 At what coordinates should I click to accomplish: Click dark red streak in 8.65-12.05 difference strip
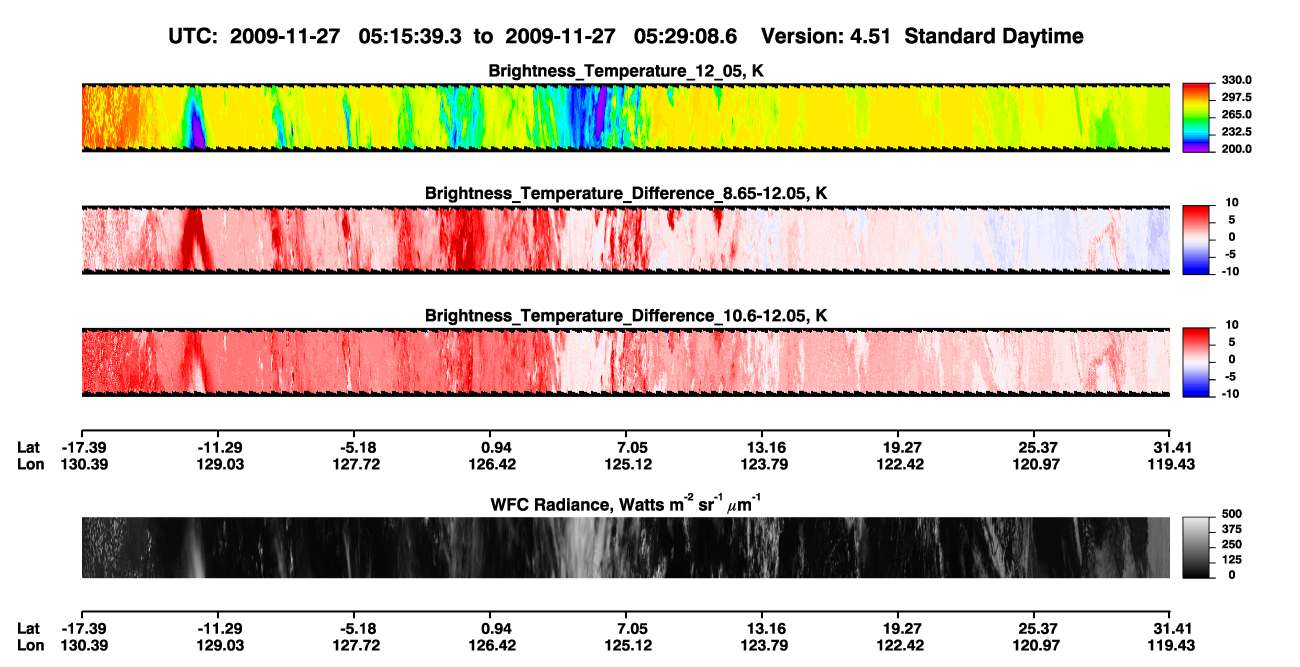point(195,238)
